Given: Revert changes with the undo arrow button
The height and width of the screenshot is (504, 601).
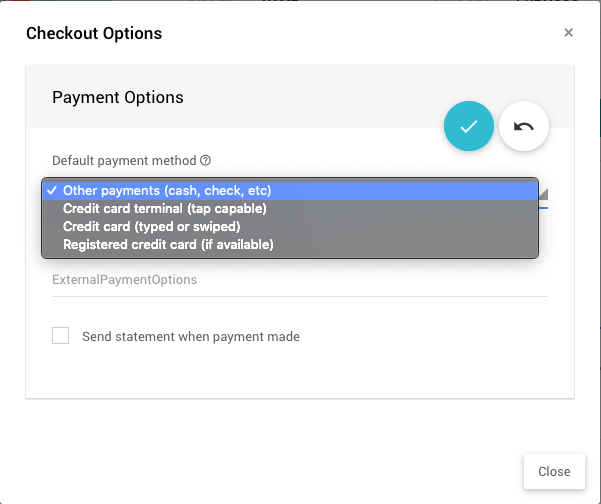Looking at the screenshot, I should 524,127.
